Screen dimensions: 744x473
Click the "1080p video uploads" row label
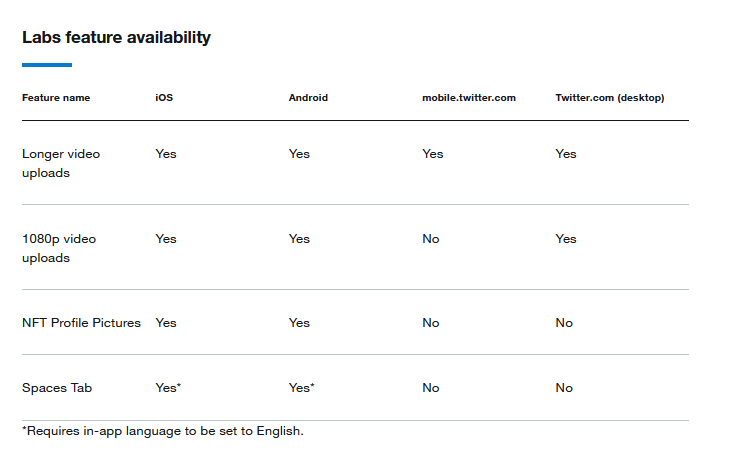59,248
